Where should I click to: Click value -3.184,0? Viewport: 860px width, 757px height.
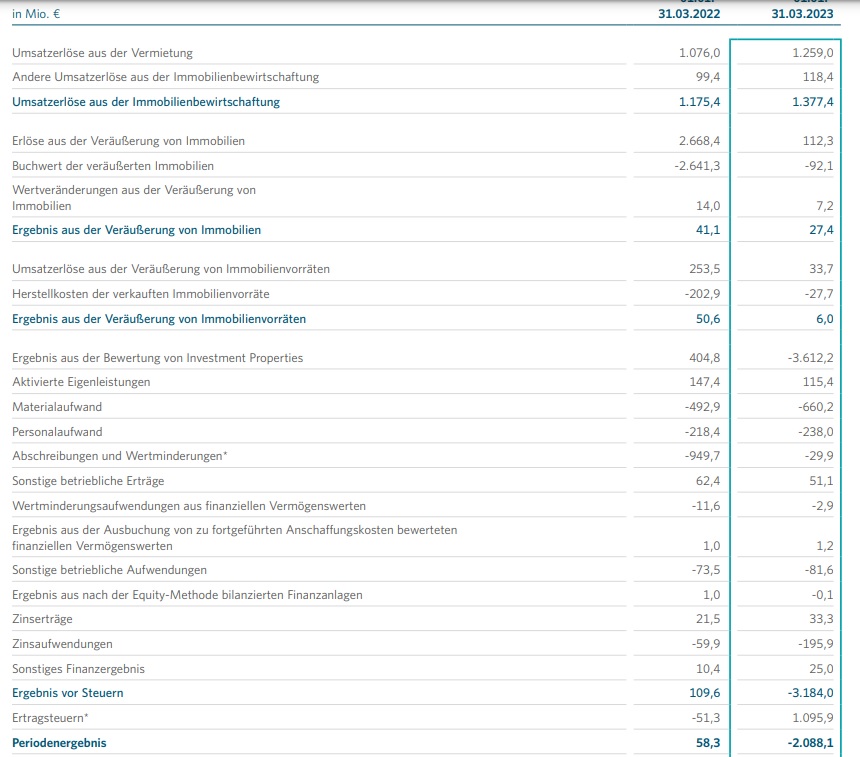click(810, 693)
